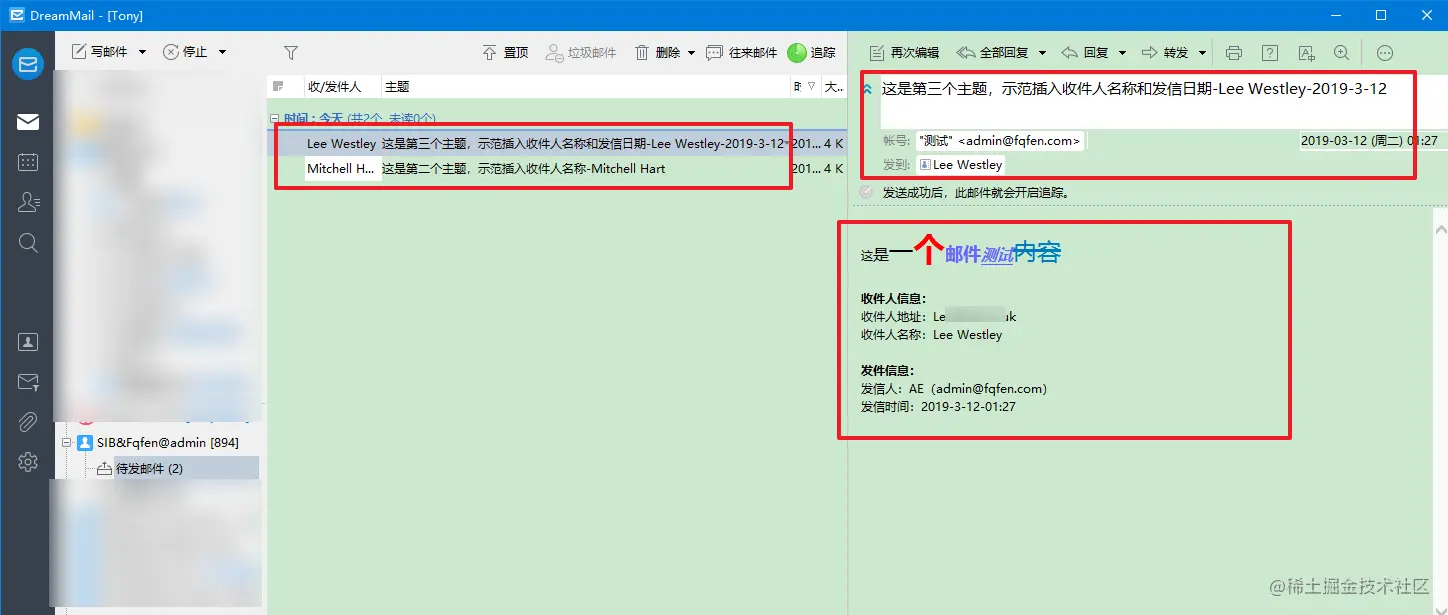Screen dimensions: 1448x615
Task: Select the Mitchell Hart mail row
Action: pos(558,168)
